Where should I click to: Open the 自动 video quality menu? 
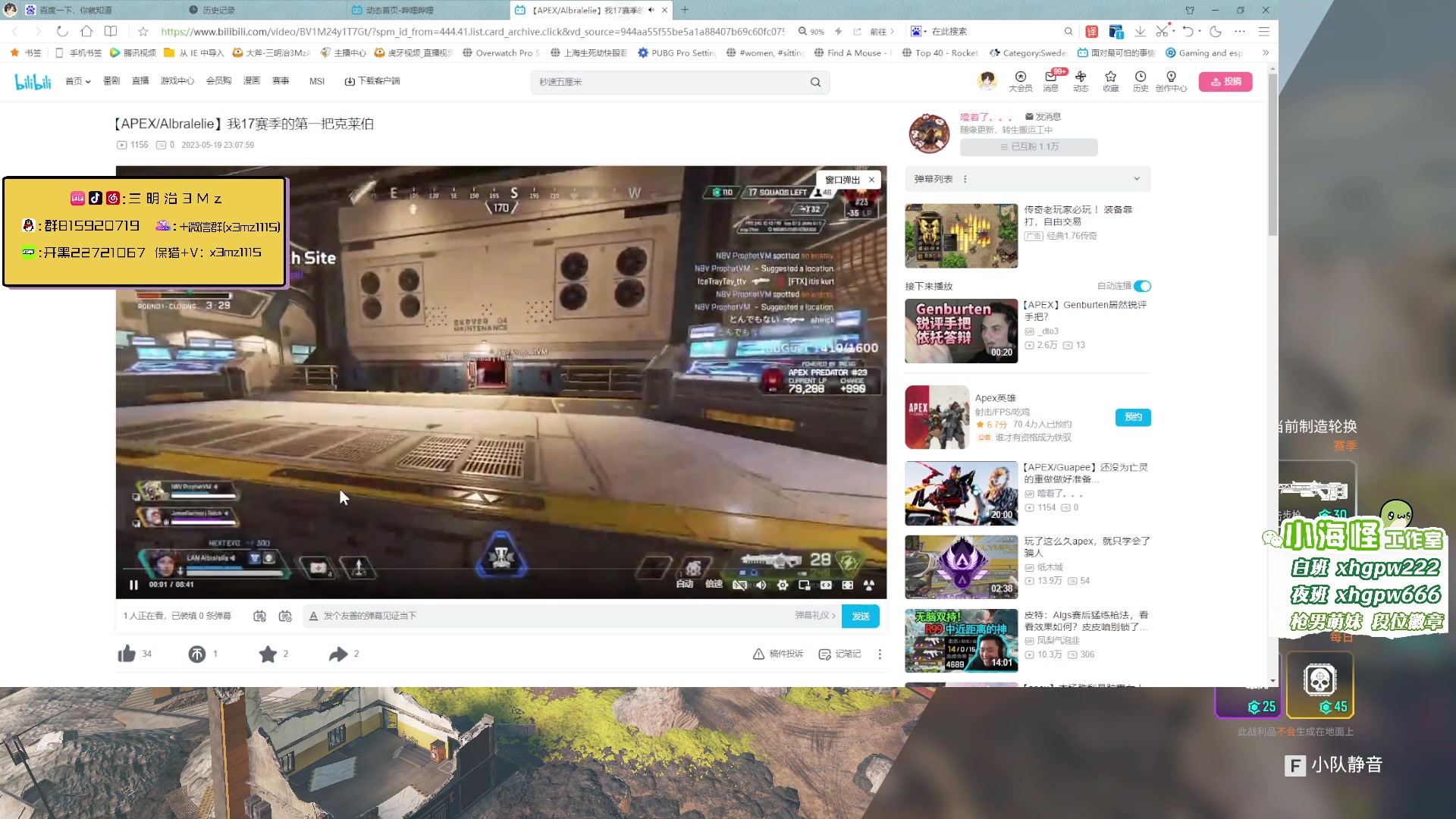coord(685,585)
